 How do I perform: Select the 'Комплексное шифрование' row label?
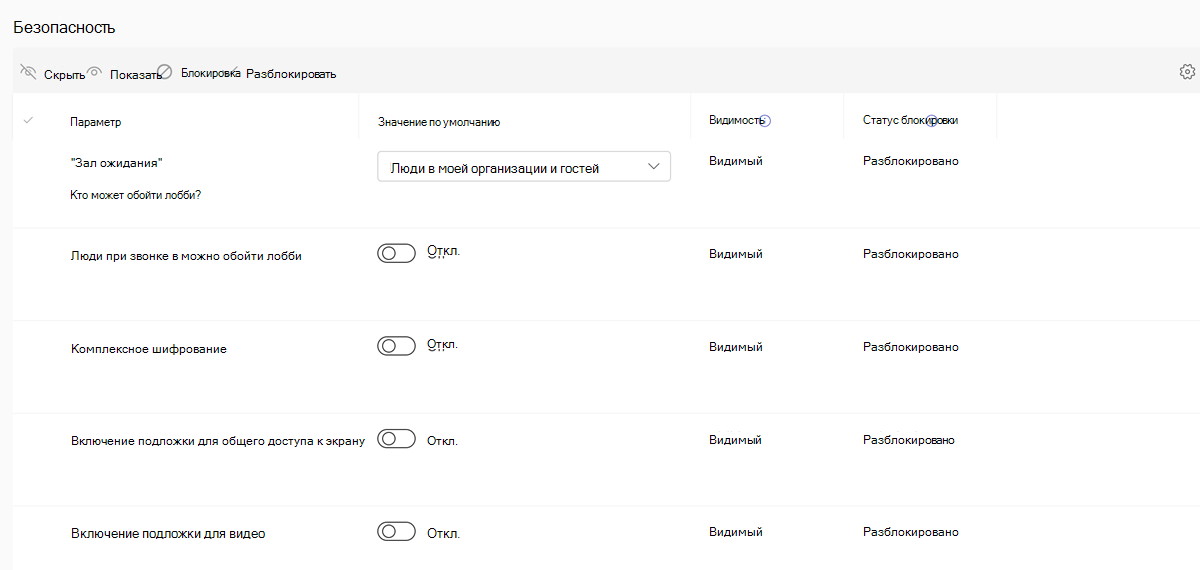[149, 349]
